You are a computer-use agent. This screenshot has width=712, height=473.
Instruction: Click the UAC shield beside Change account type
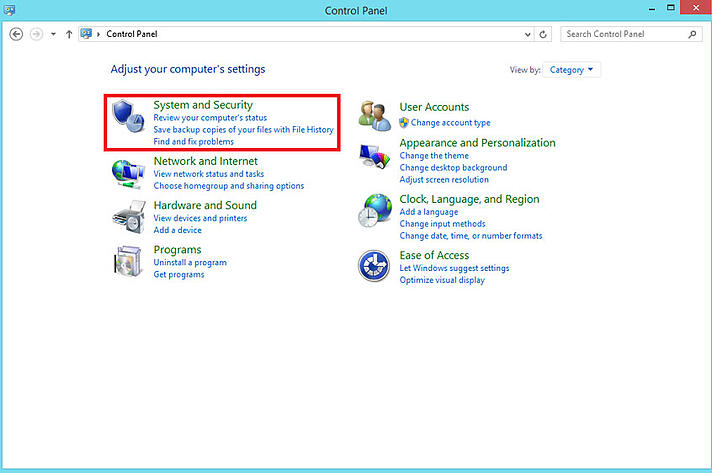[404, 123]
